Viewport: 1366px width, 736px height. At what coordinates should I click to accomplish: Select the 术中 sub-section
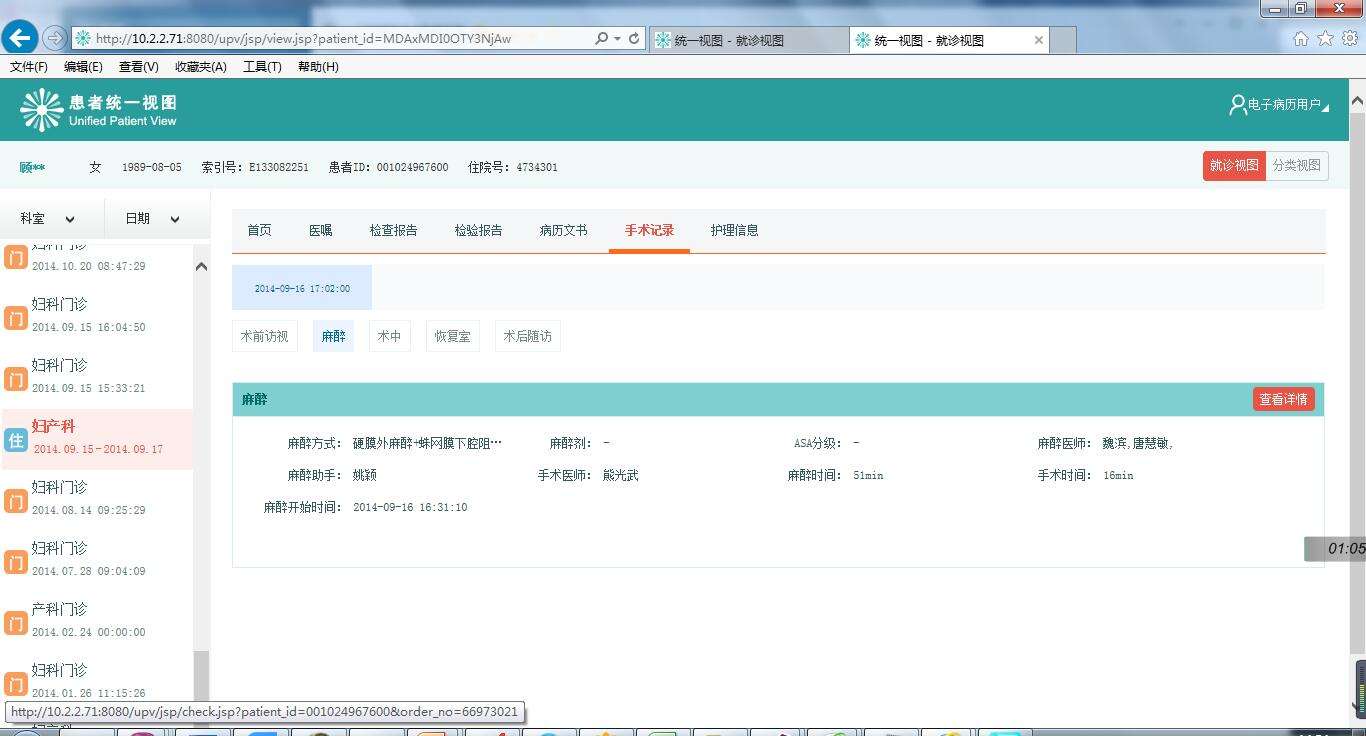click(x=389, y=337)
